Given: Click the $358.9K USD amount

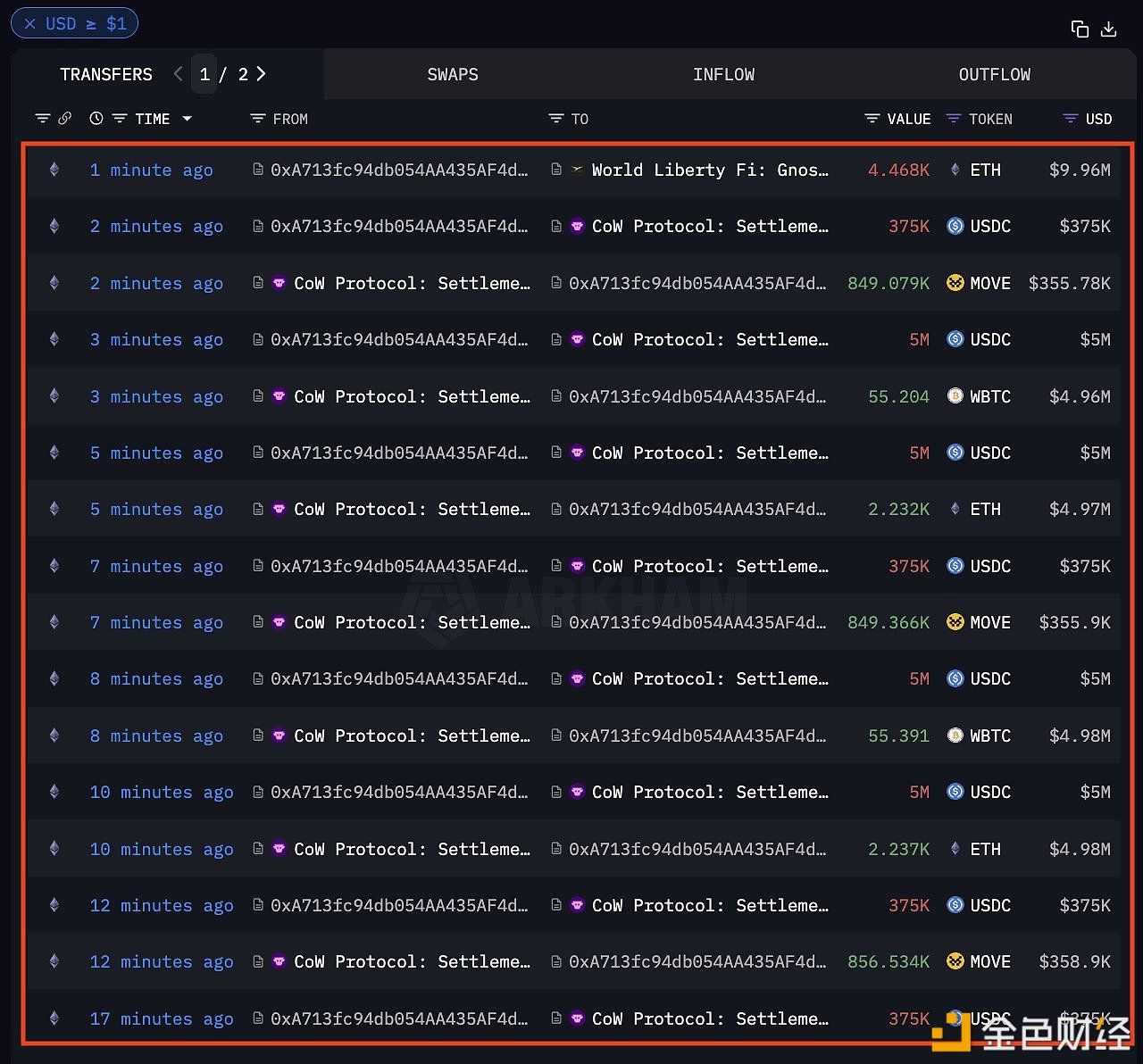Looking at the screenshot, I should [1075, 961].
